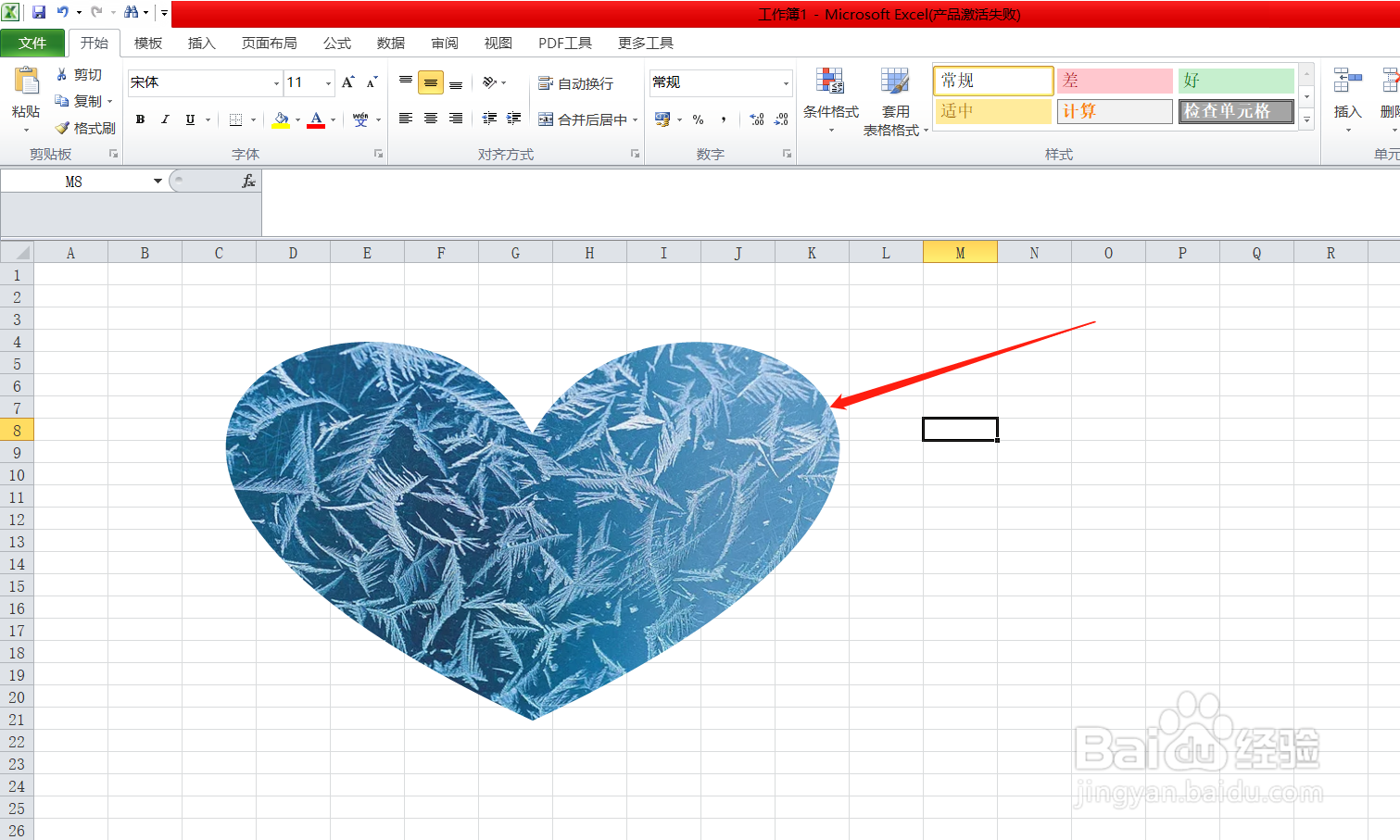Toggle Bold formatting
Image resolution: width=1400 pixels, height=840 pixels.
point(140,119)
